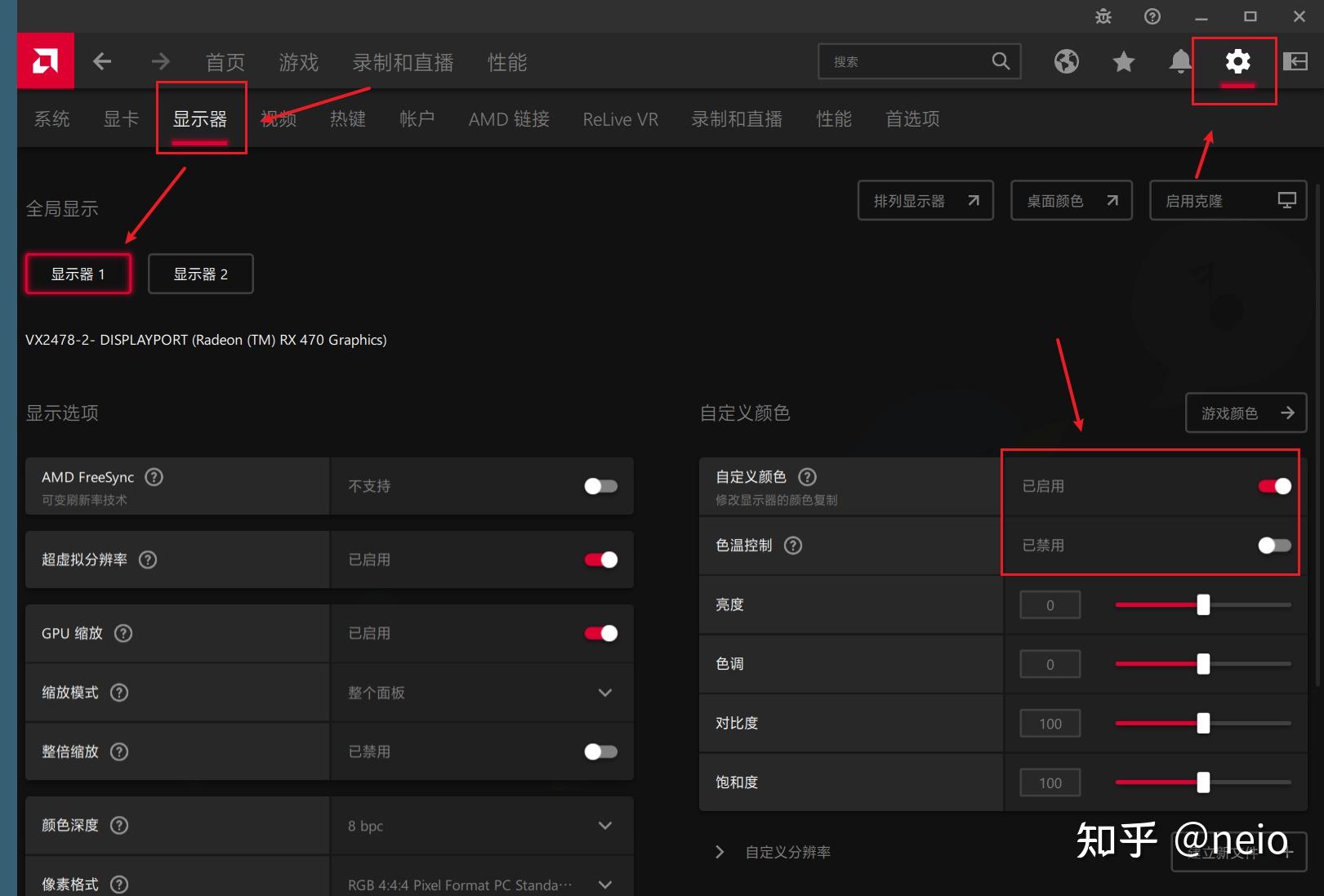Switch to ReLive VR settings tab

click(621, 119)
